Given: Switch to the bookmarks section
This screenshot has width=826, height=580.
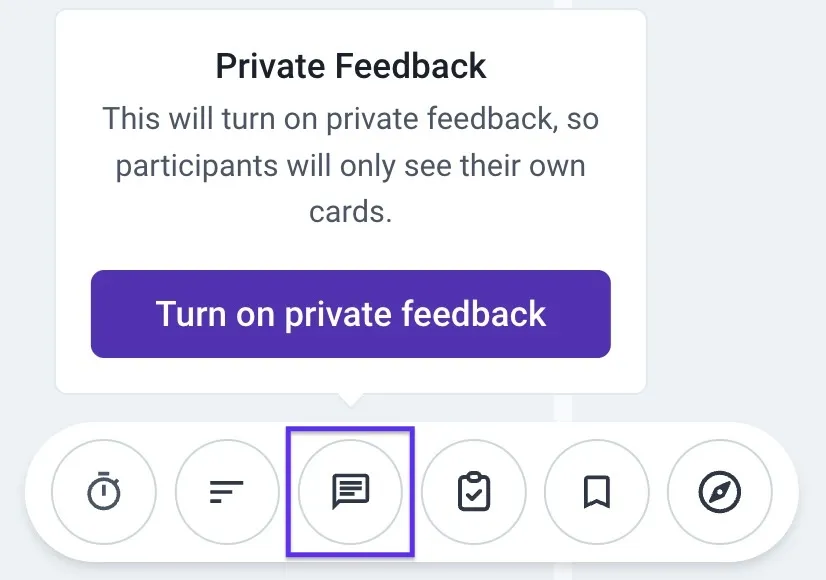Looking at the screenshot, I should coord(596,492).
